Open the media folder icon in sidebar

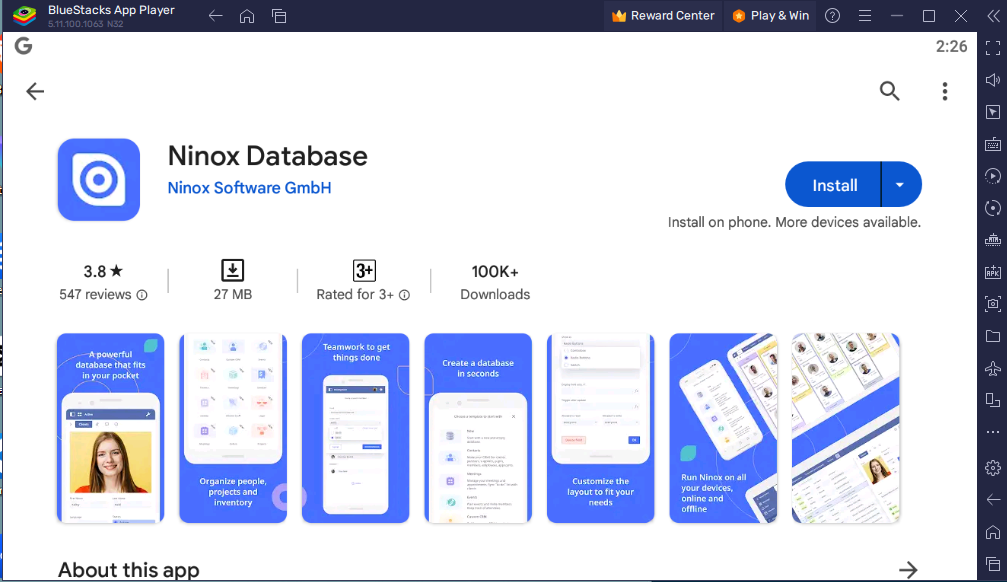point(993,336)
